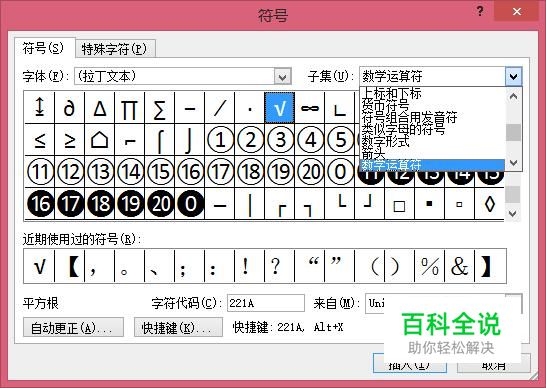The height and width of the screenshot is (388, 546).
Task: Select the hollow square □ symbol
Action: 399,204
